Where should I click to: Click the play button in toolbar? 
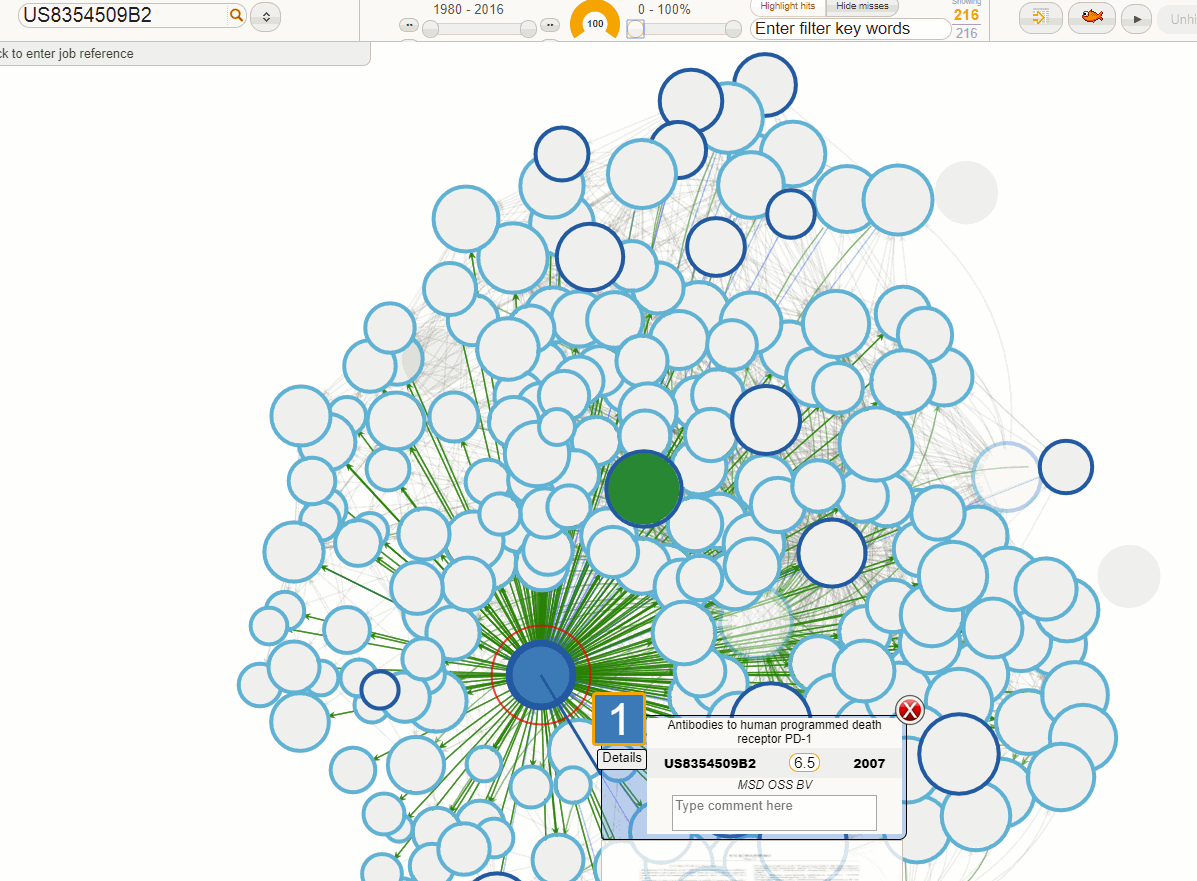(1137, 18)
